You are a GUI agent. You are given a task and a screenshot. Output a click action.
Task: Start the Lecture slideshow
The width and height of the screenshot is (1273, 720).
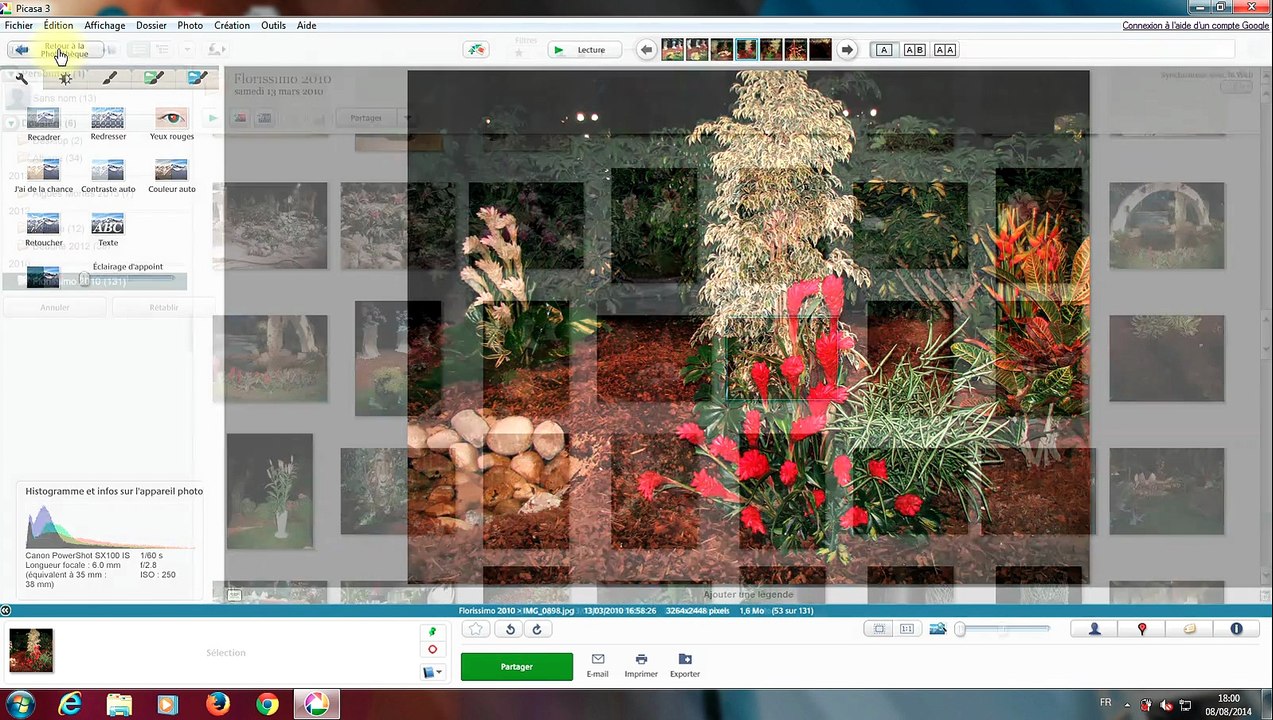(x=583, y=50)
